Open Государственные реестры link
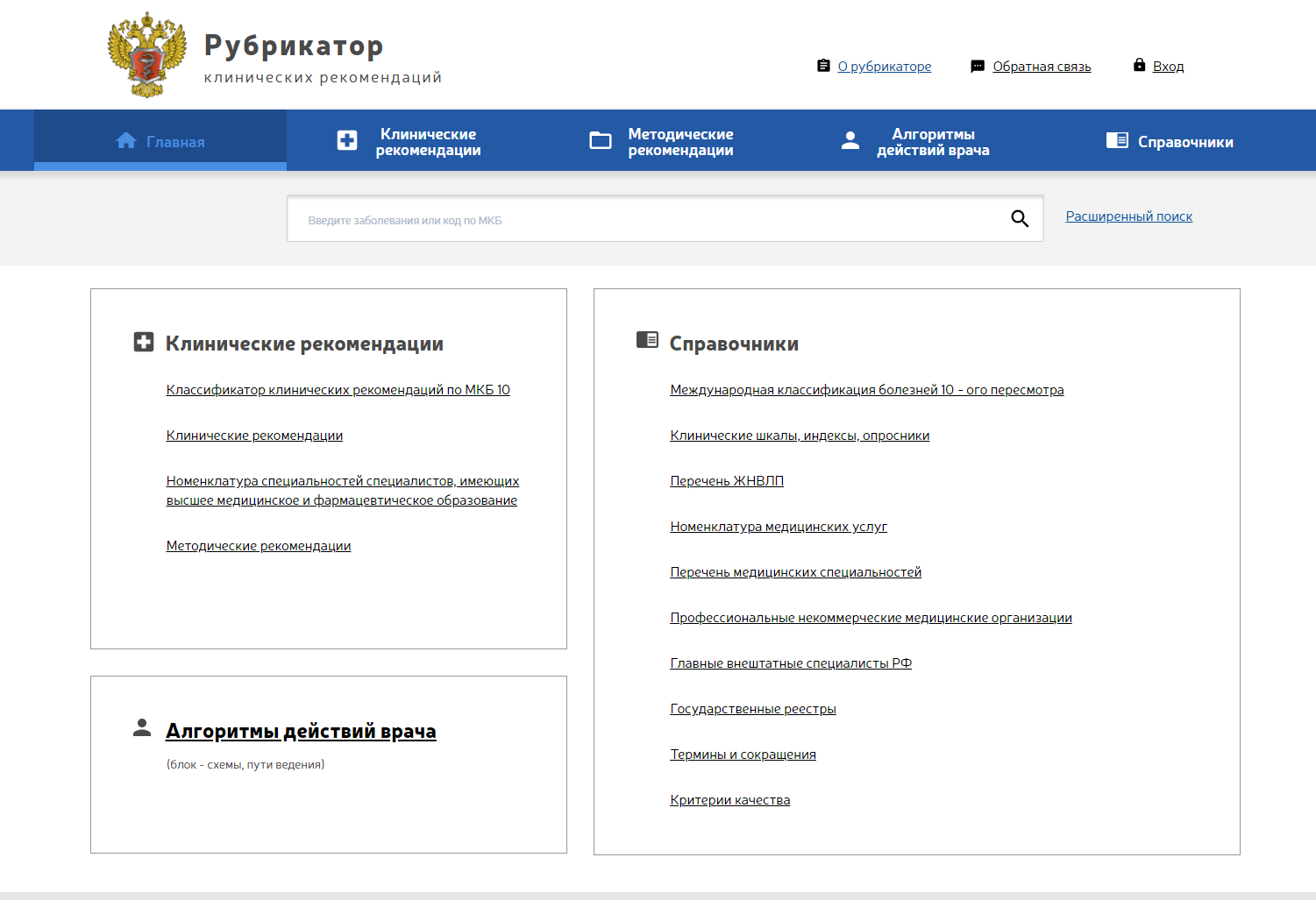The image size is (1316, 900). [753, 709]
